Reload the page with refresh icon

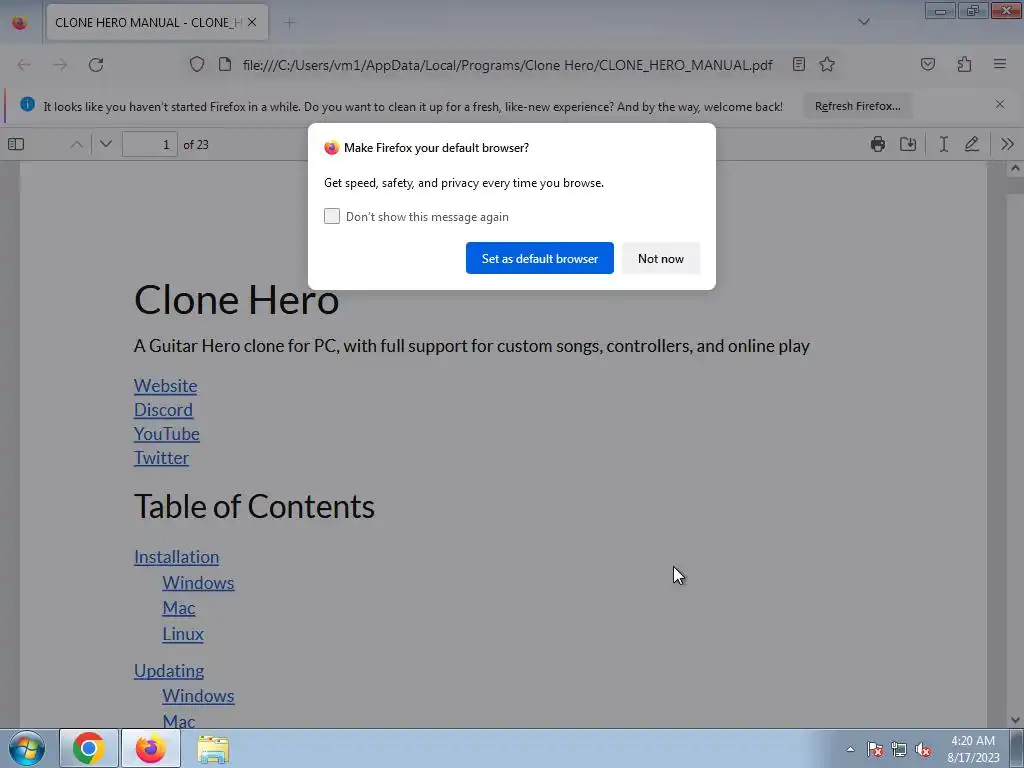[96, 65]
